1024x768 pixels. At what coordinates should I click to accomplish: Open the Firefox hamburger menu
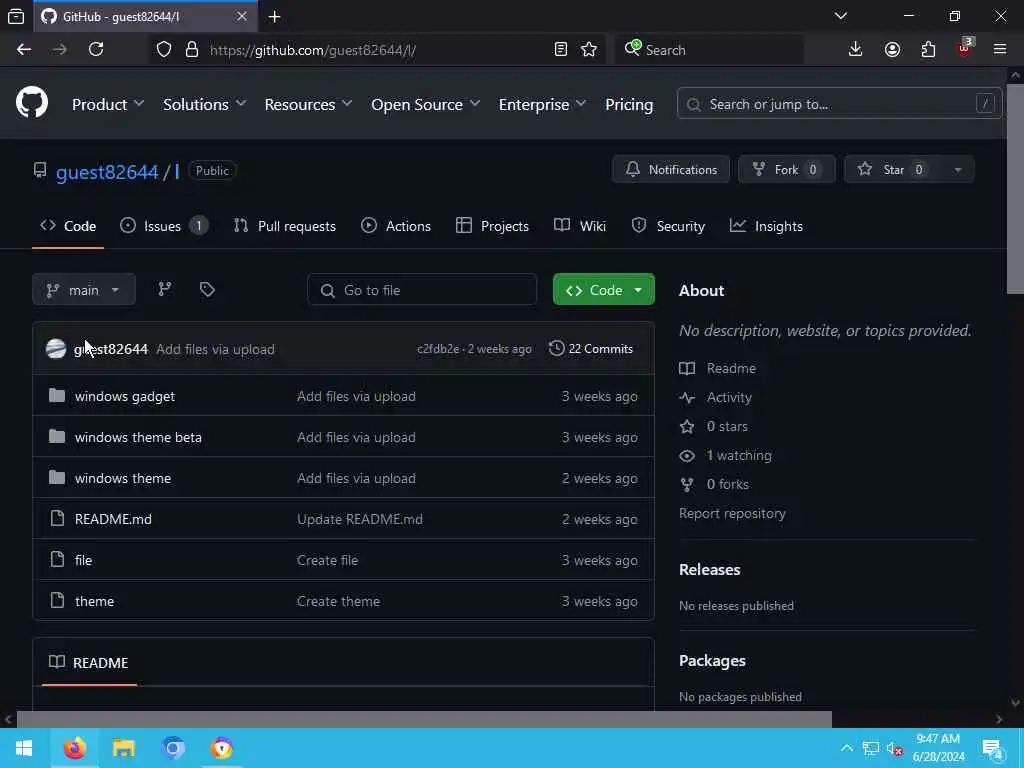click(x=1000, y=49)
